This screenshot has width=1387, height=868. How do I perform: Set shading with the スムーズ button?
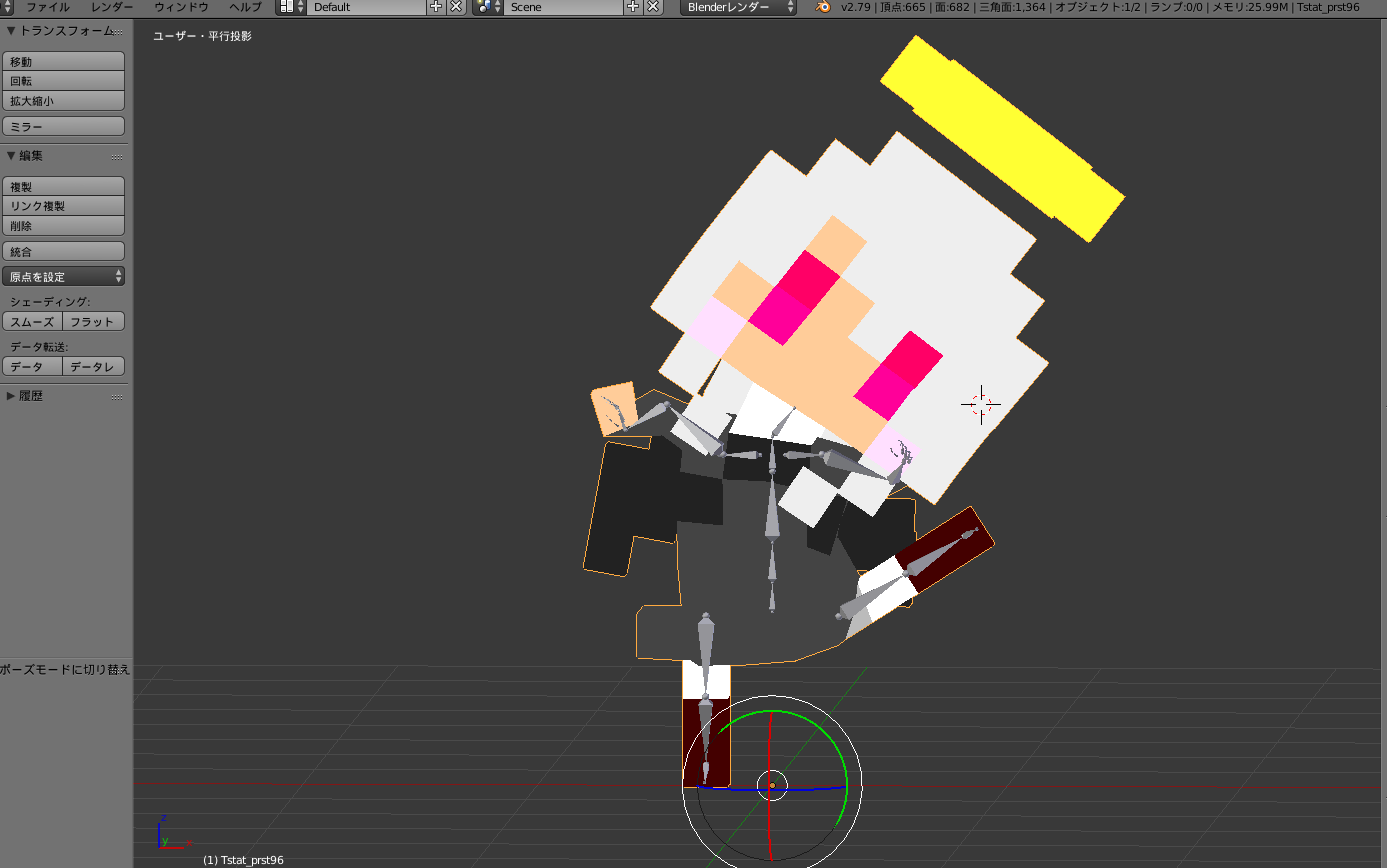pos(32,322)
